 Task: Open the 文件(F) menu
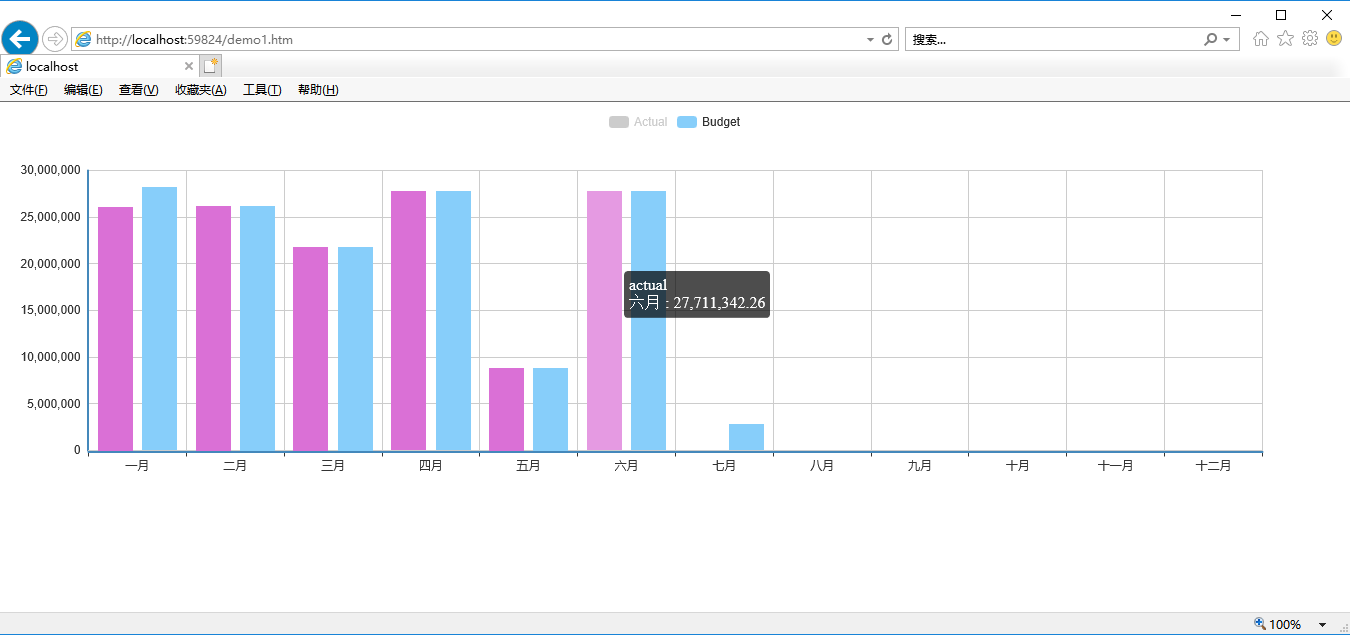point(29,90)
